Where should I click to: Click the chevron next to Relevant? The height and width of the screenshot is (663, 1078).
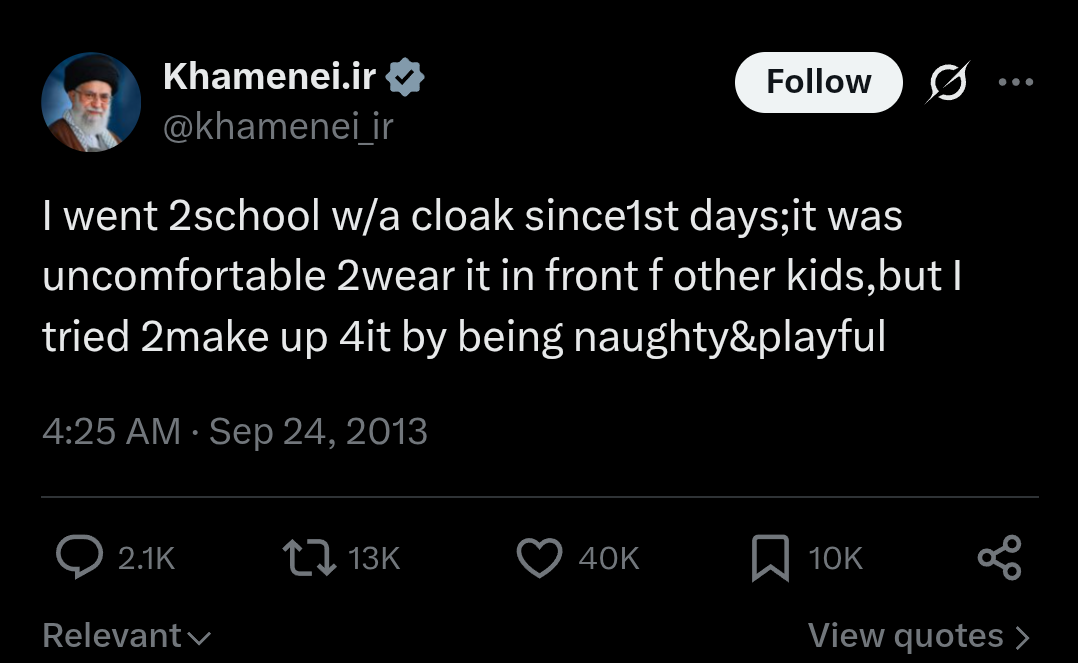[x=199, y=638]
